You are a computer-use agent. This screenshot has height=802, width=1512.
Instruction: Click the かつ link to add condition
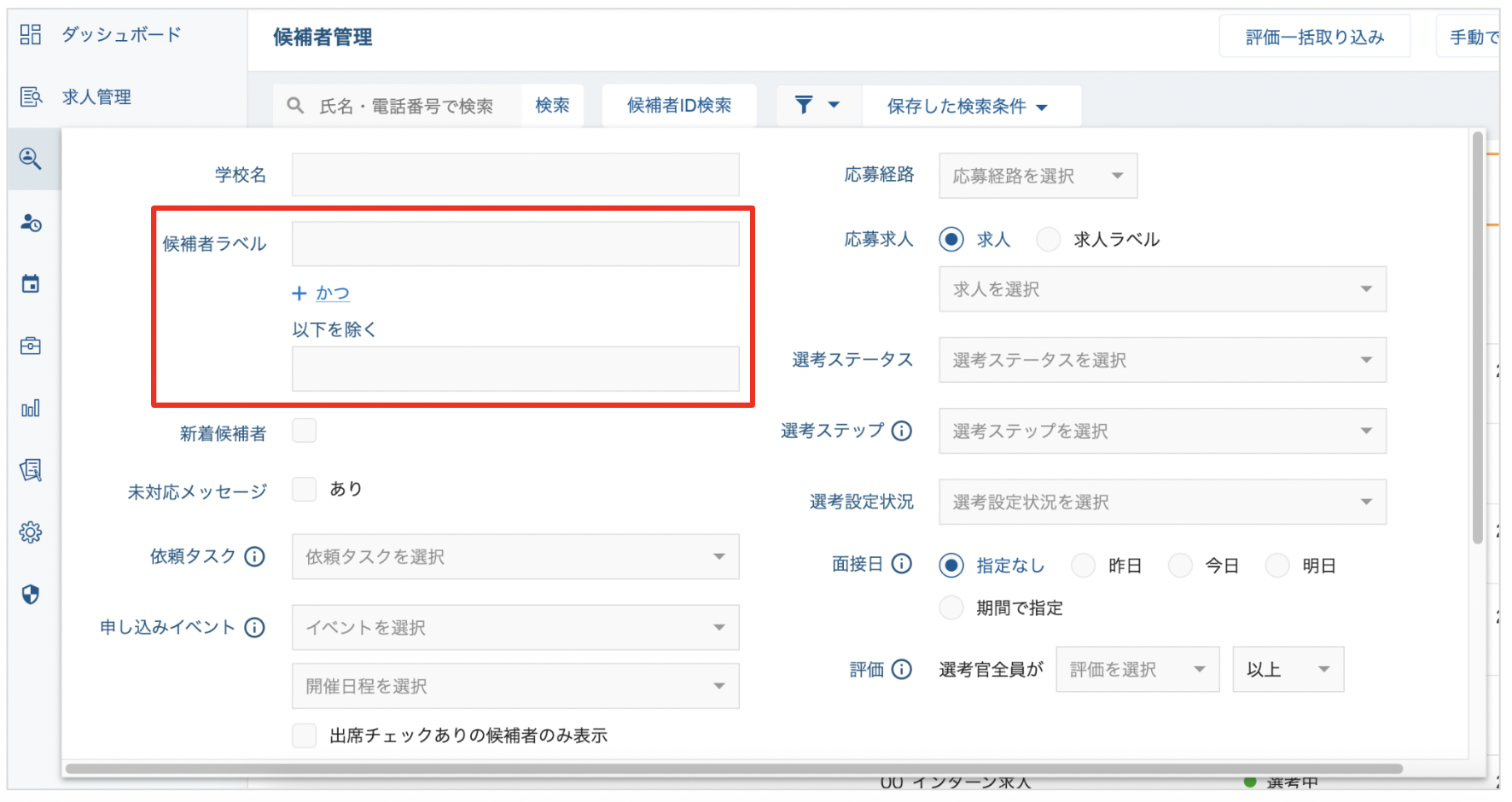[x=332, y=293]
